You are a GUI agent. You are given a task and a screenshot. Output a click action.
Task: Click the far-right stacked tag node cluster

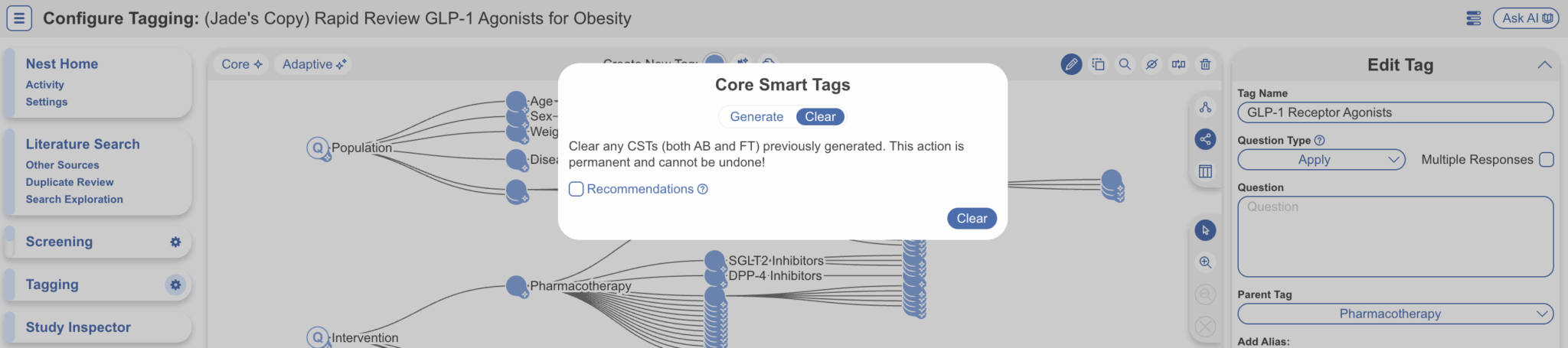1112,184
